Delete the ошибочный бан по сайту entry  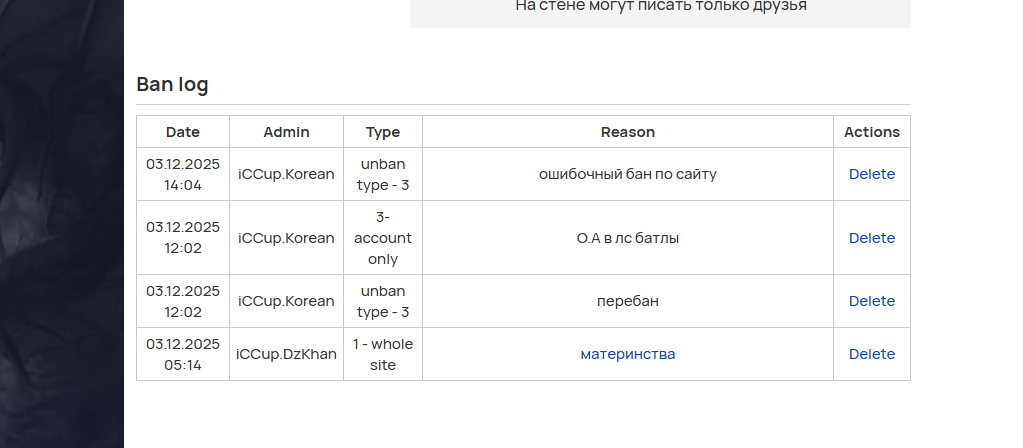(871, 174)
